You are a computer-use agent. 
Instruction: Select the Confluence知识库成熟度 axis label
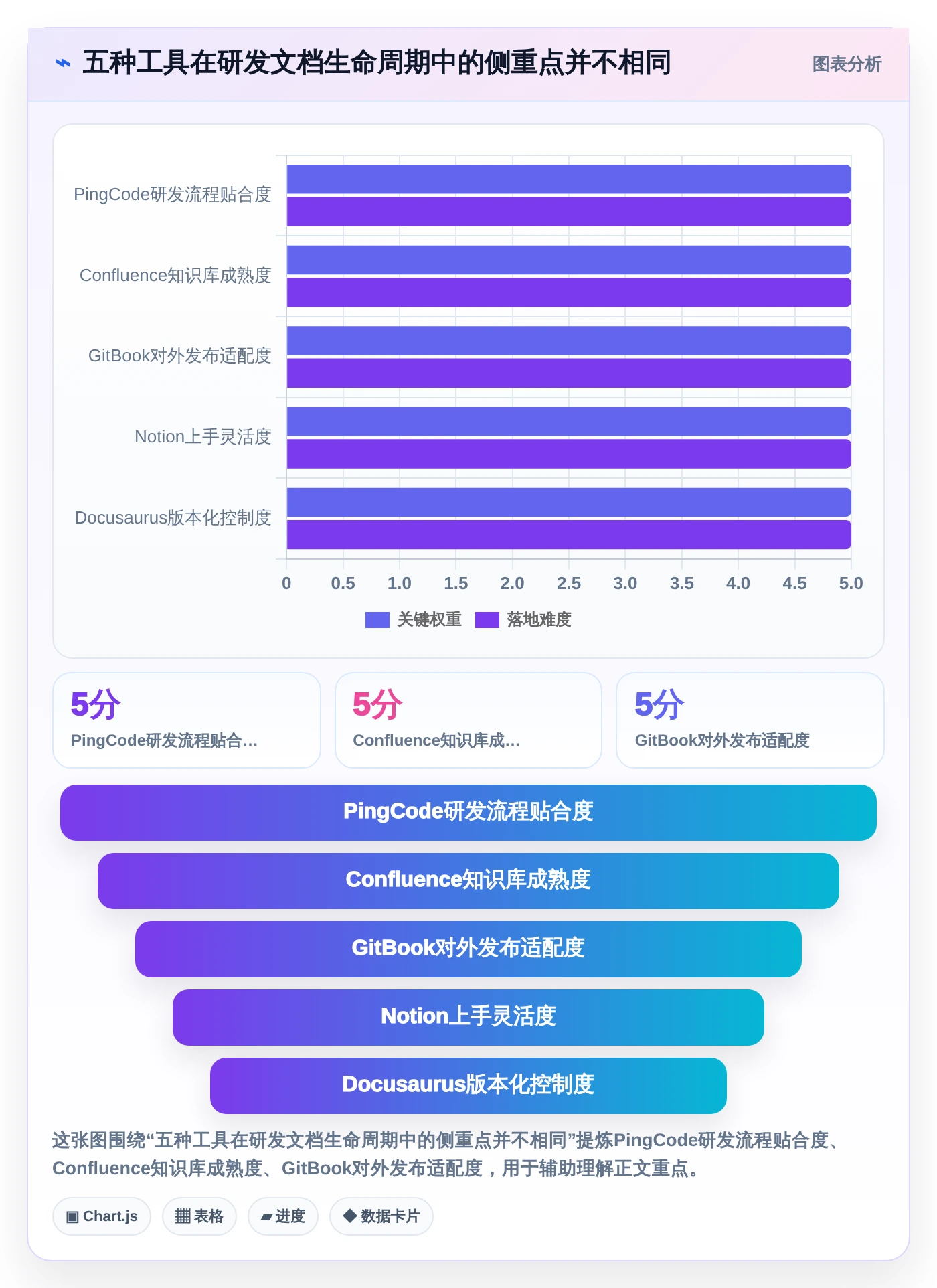pyautogui.click(x=175, y=276)
